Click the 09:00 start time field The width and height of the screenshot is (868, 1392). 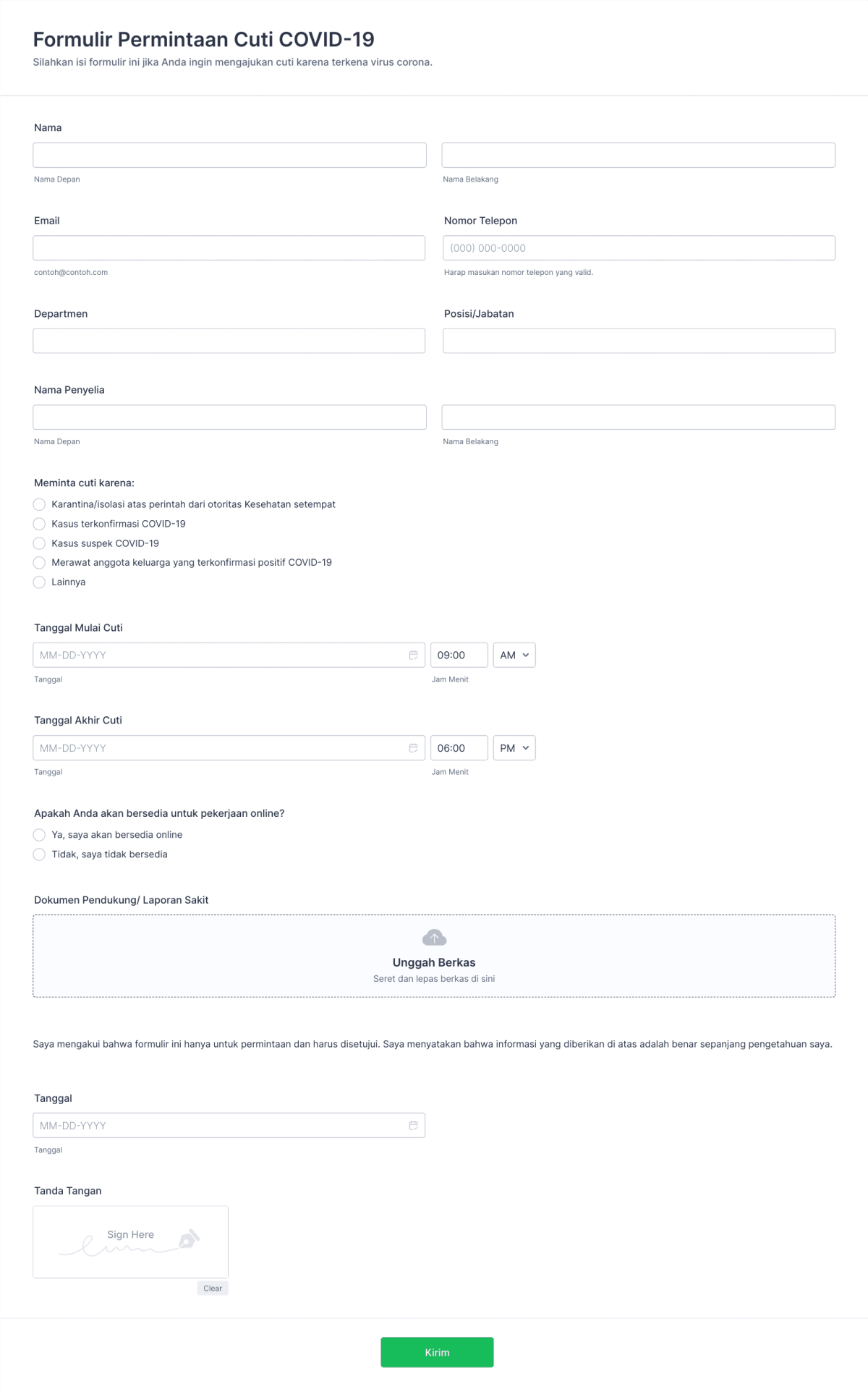[459, 655]
